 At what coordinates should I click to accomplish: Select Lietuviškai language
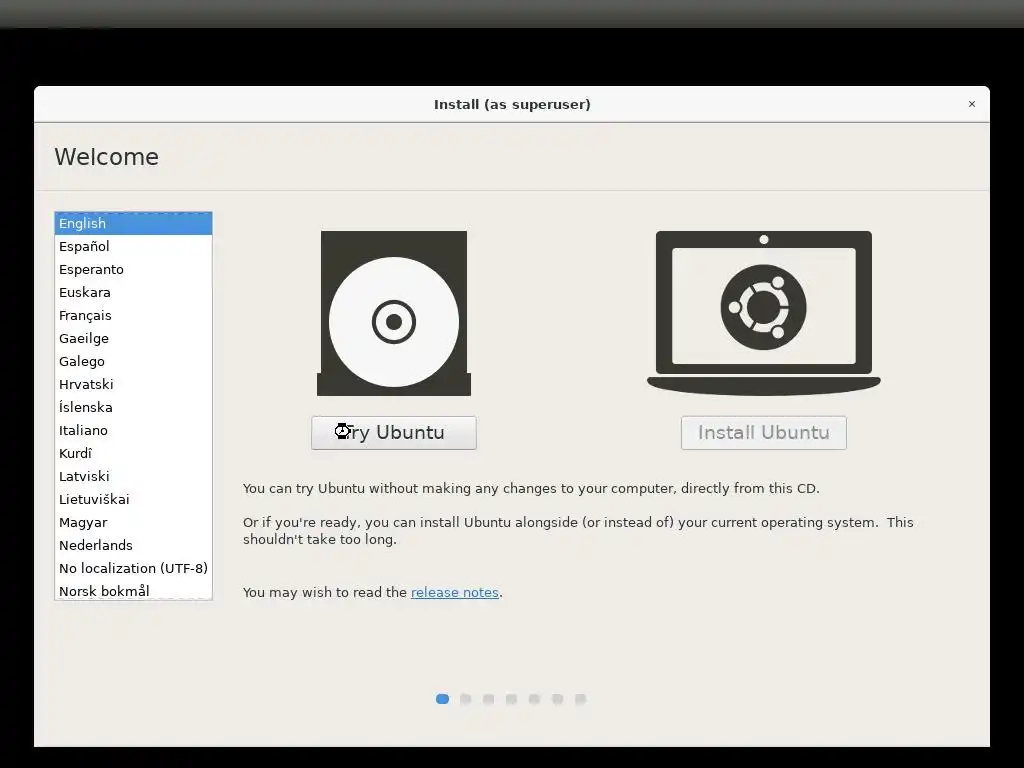(133, 499)
